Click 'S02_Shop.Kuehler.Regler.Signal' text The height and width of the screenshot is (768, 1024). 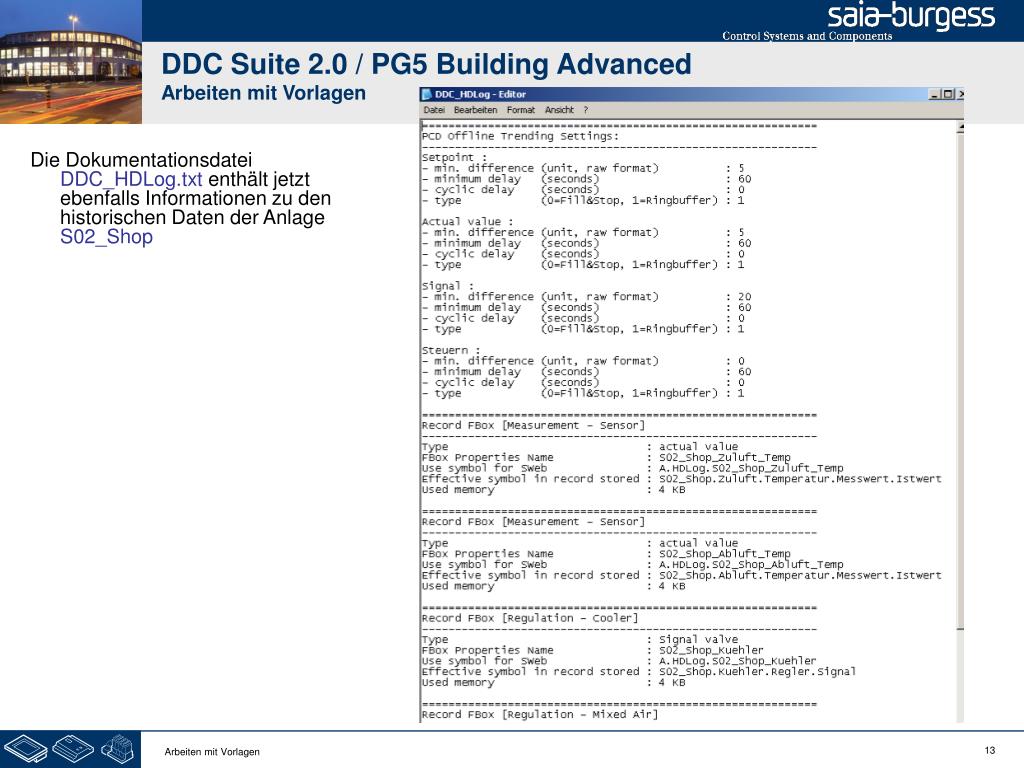tap(757, 671)
